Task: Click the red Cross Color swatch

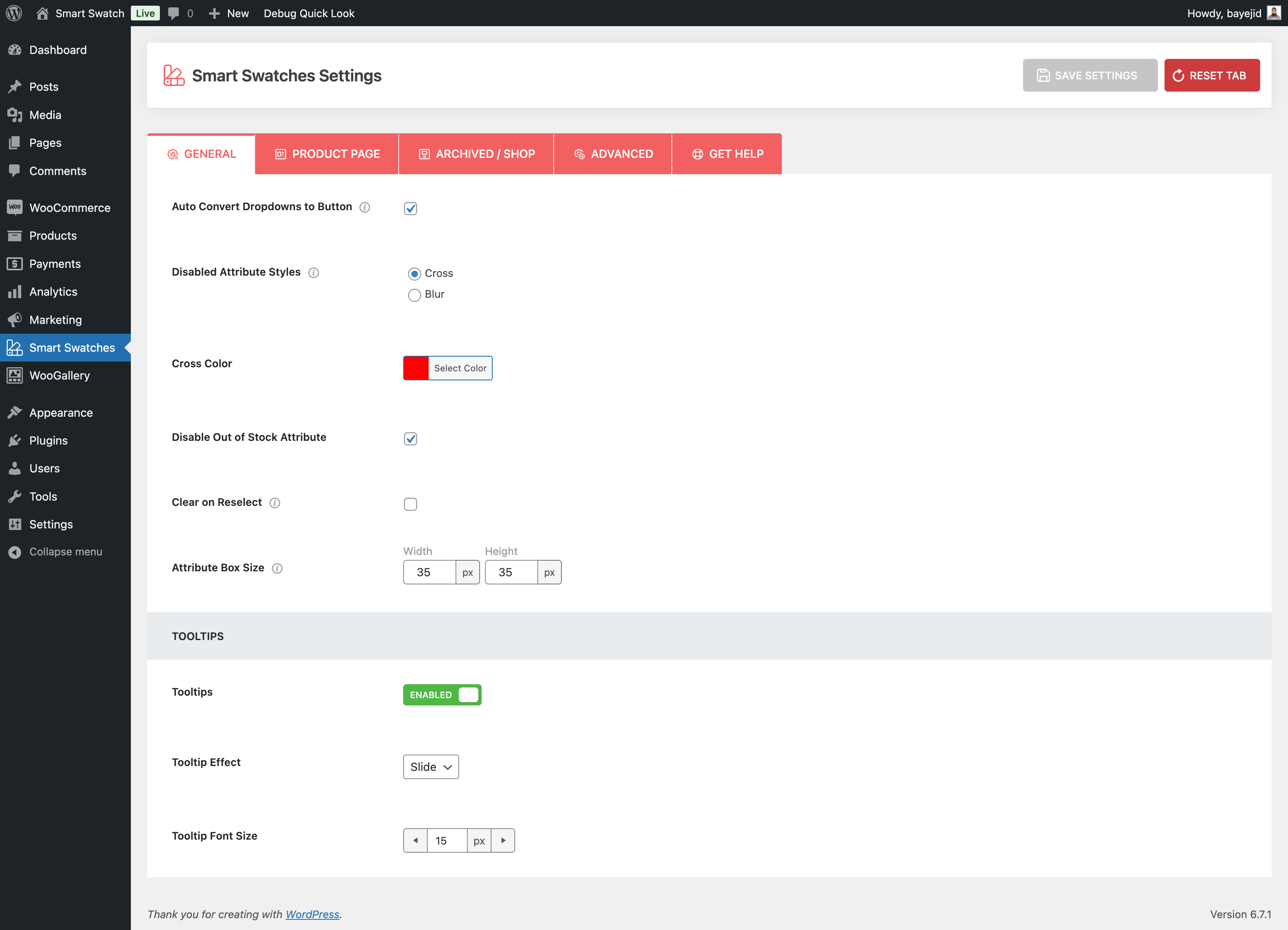Action: (x=416, y=368)
